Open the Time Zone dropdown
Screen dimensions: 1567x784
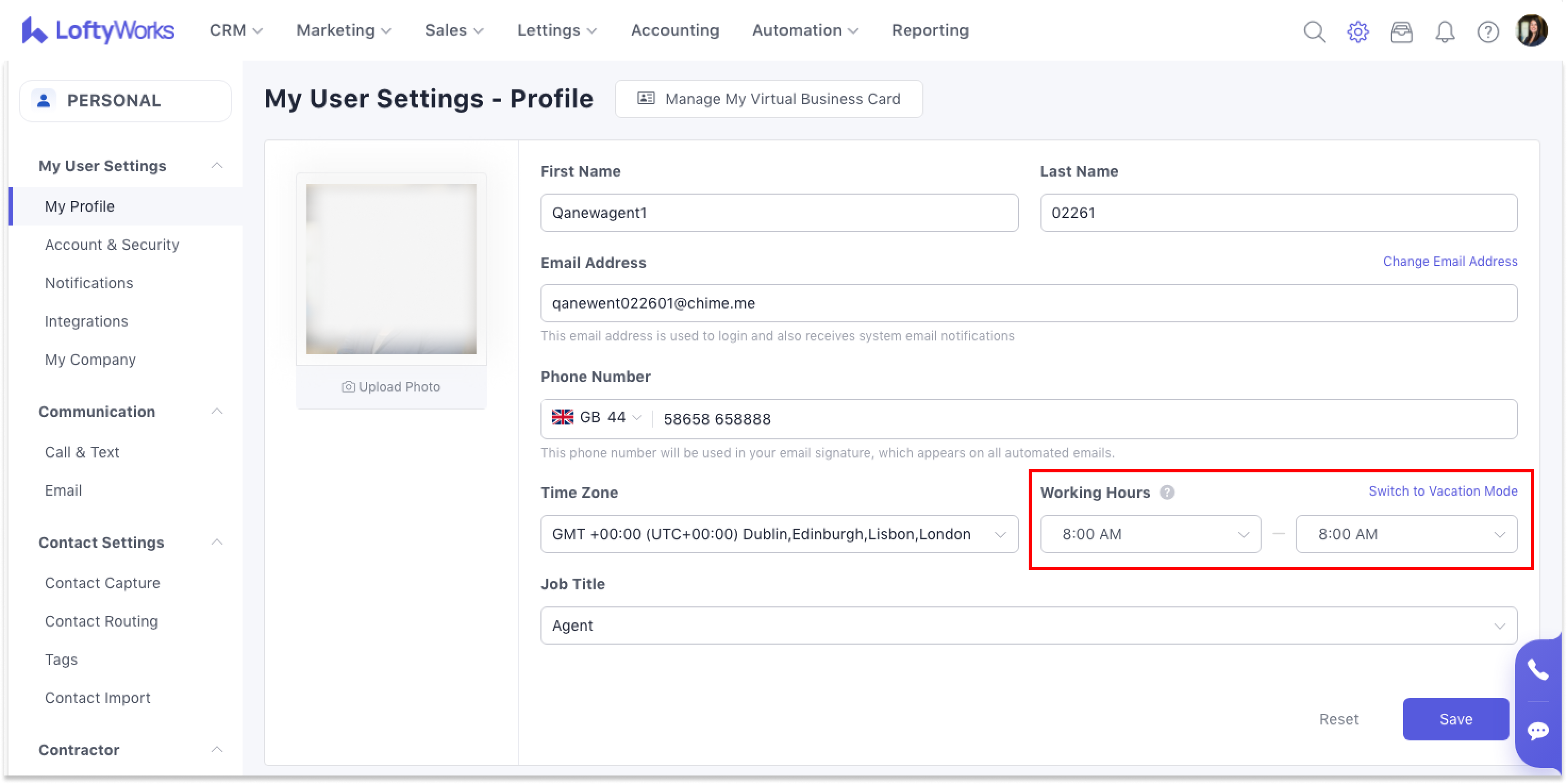(779, 534)
